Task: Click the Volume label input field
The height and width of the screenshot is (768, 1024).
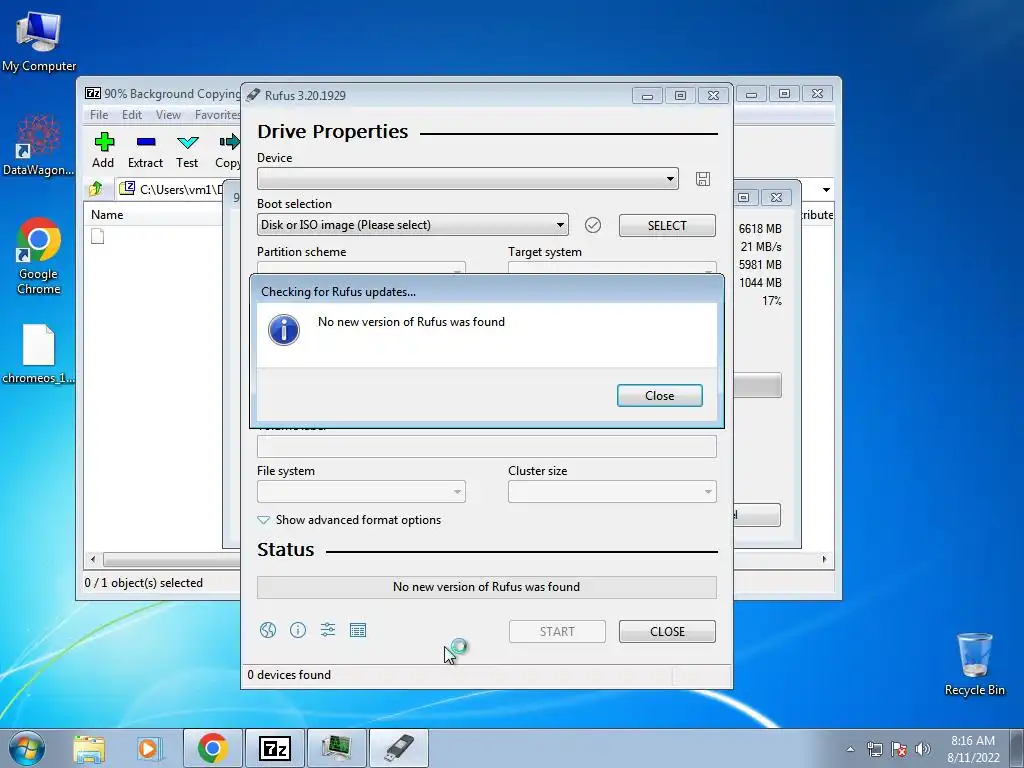Action: coord(487,447)
